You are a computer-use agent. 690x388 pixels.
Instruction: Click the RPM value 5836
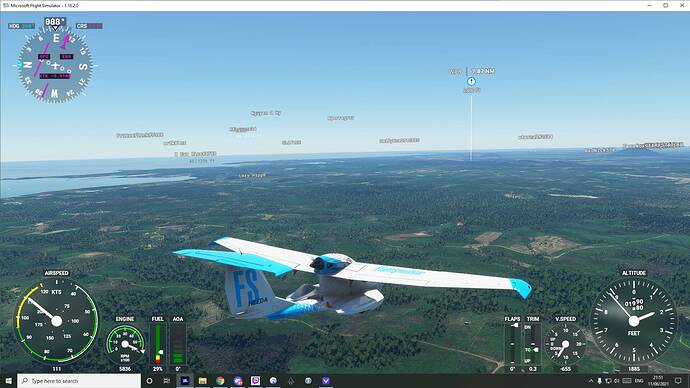click(125, 369)
